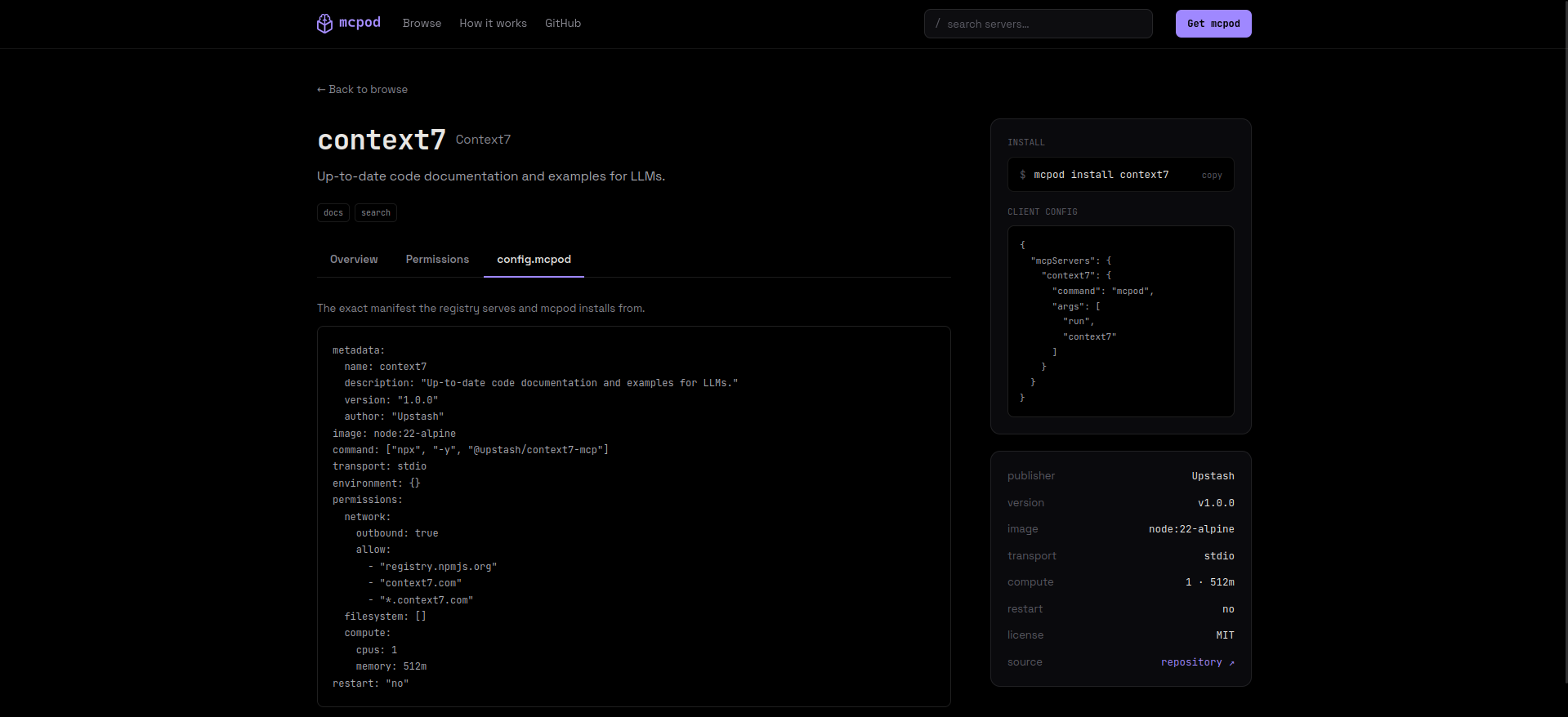Select the docs tag

click(333, 212)
